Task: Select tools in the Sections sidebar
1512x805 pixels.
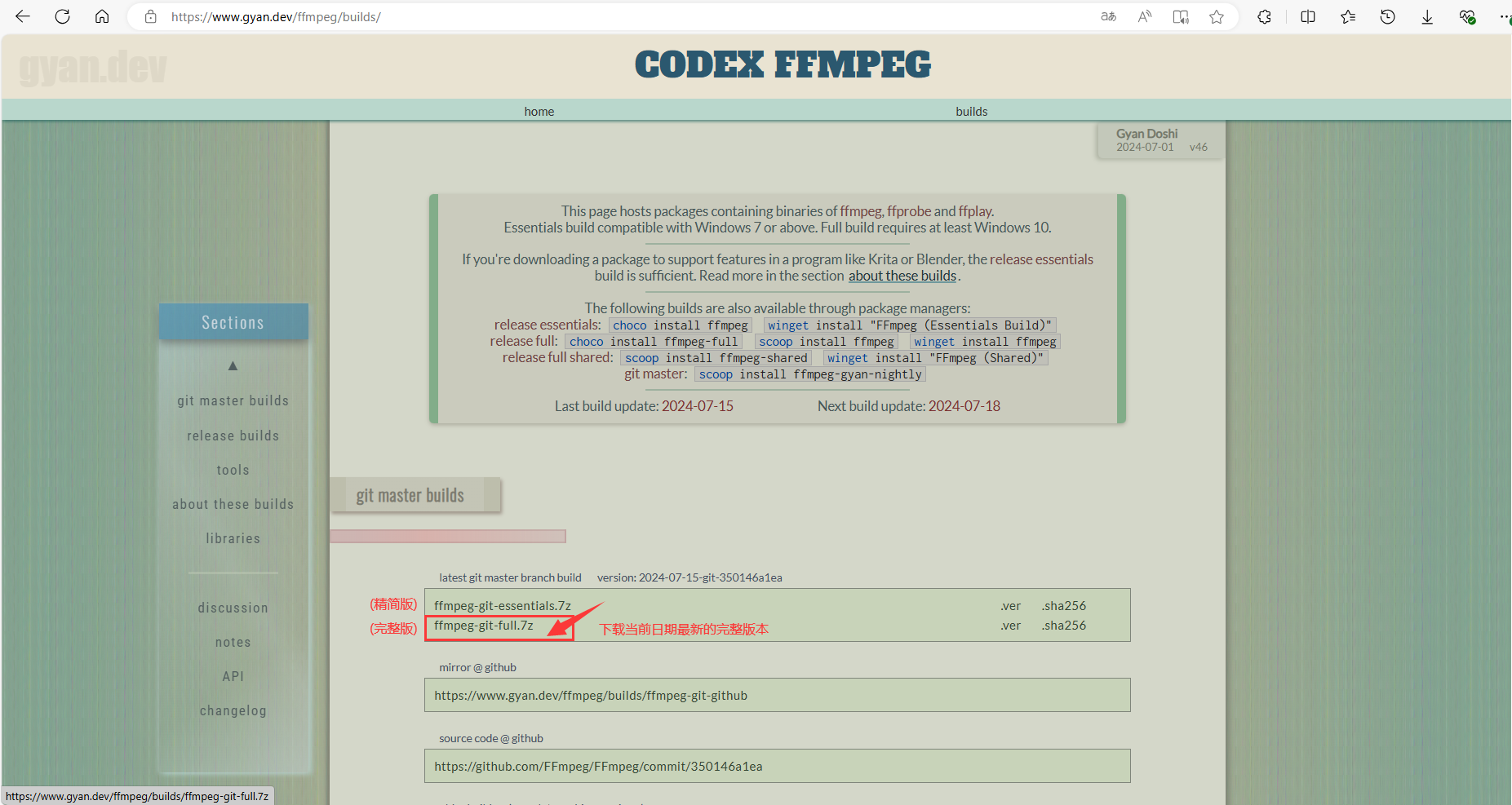Action: 233,470
